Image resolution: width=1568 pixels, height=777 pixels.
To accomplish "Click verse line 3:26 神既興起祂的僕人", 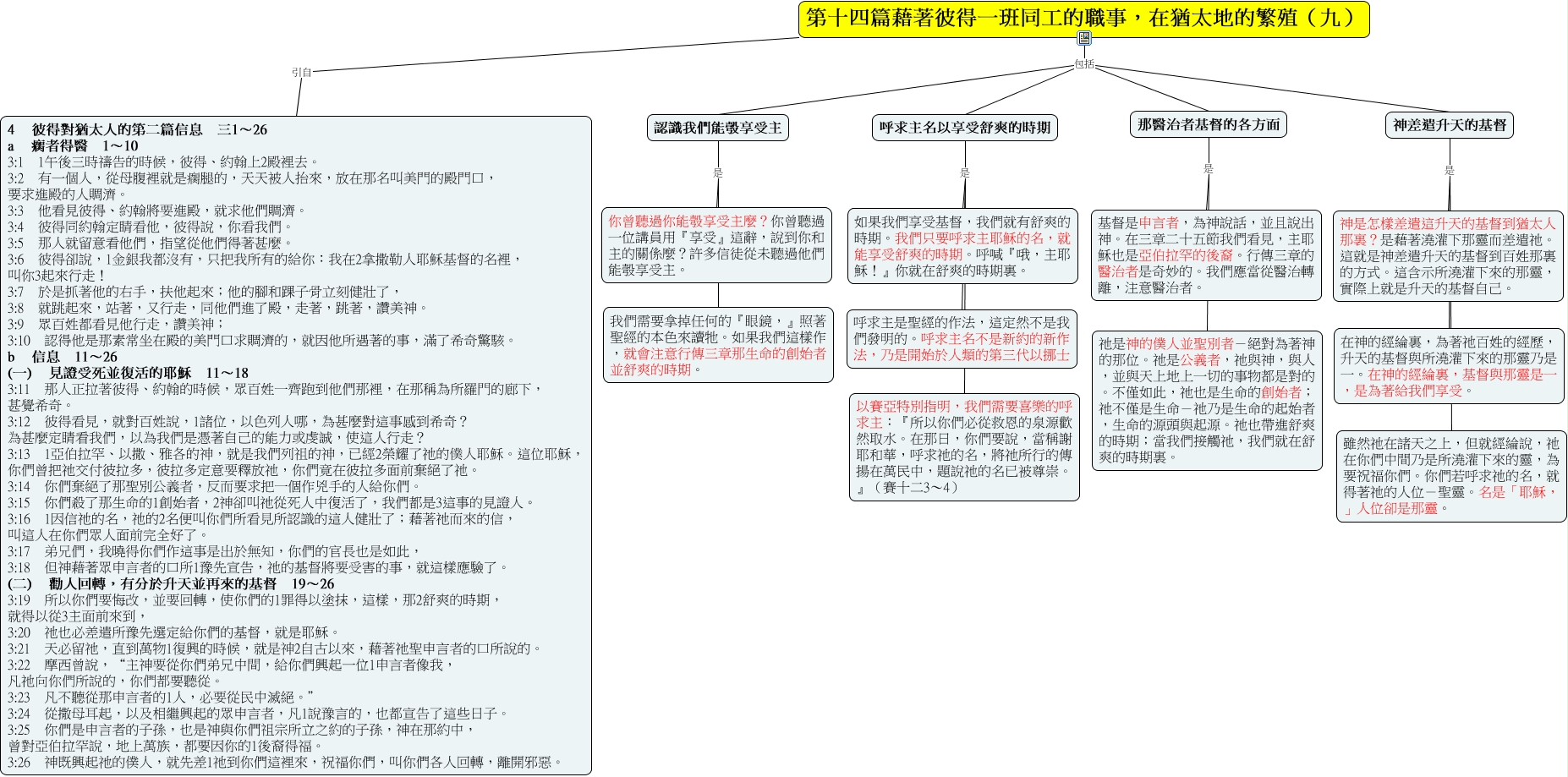I will (285, 762).
